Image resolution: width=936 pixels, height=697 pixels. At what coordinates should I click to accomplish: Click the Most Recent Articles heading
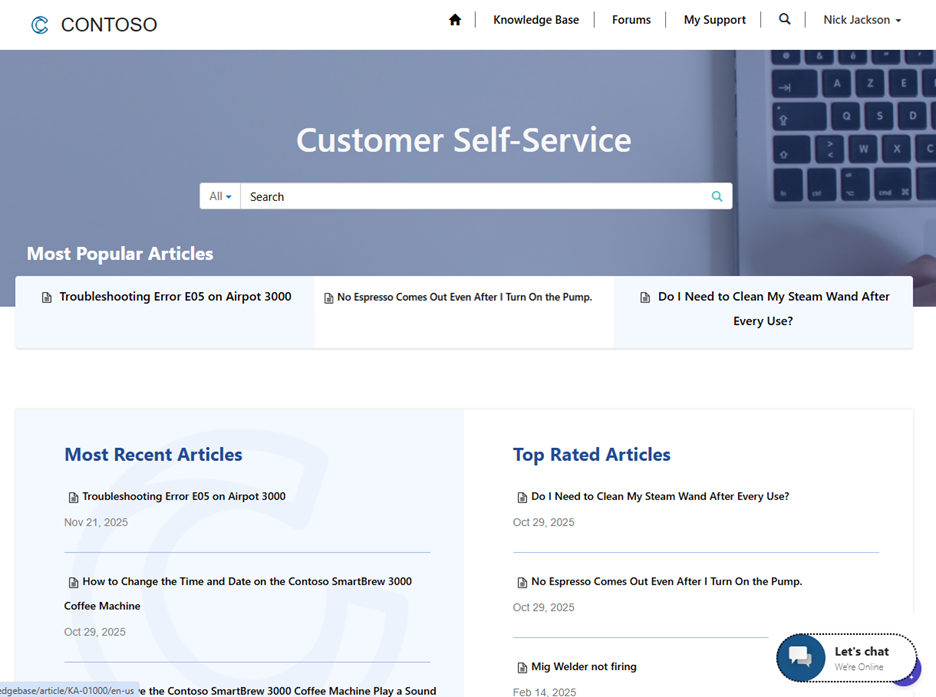point(153,455)
